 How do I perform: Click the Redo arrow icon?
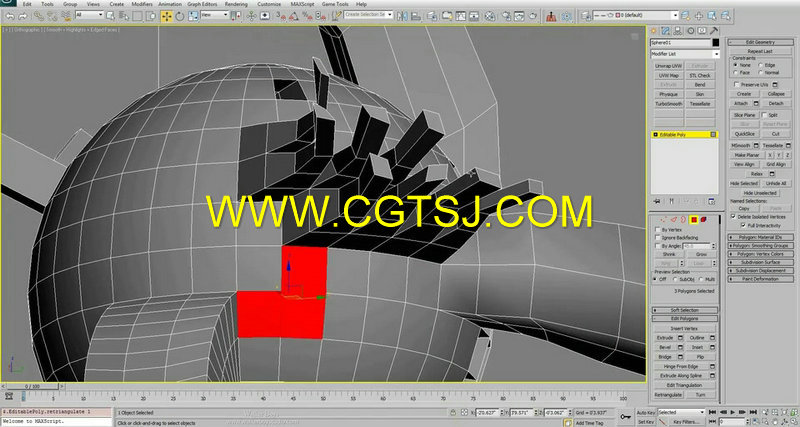coord(23,16)
